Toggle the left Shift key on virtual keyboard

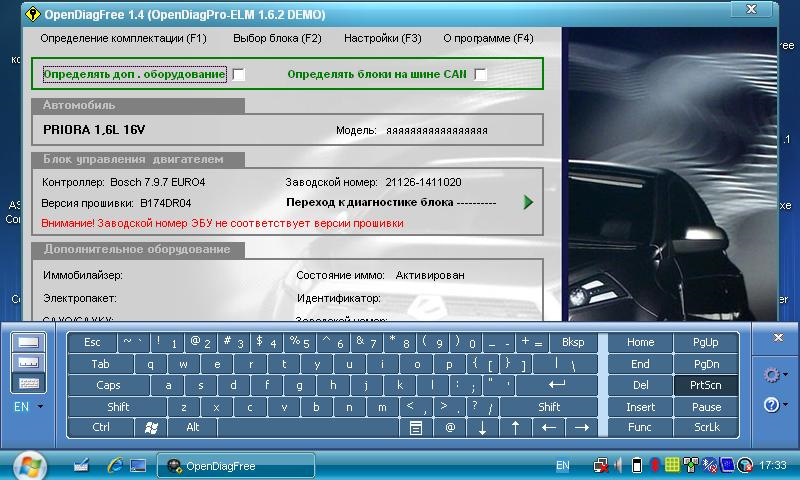point(118,407)
